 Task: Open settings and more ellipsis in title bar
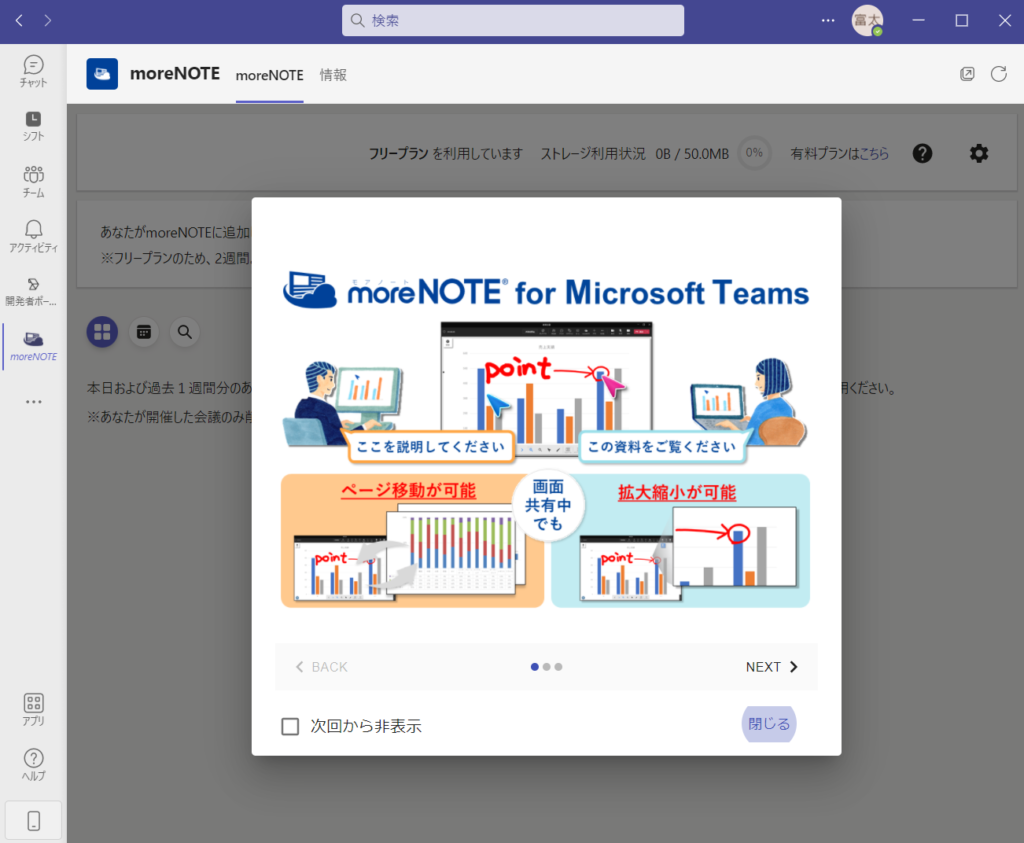click(x=828, y=20)
